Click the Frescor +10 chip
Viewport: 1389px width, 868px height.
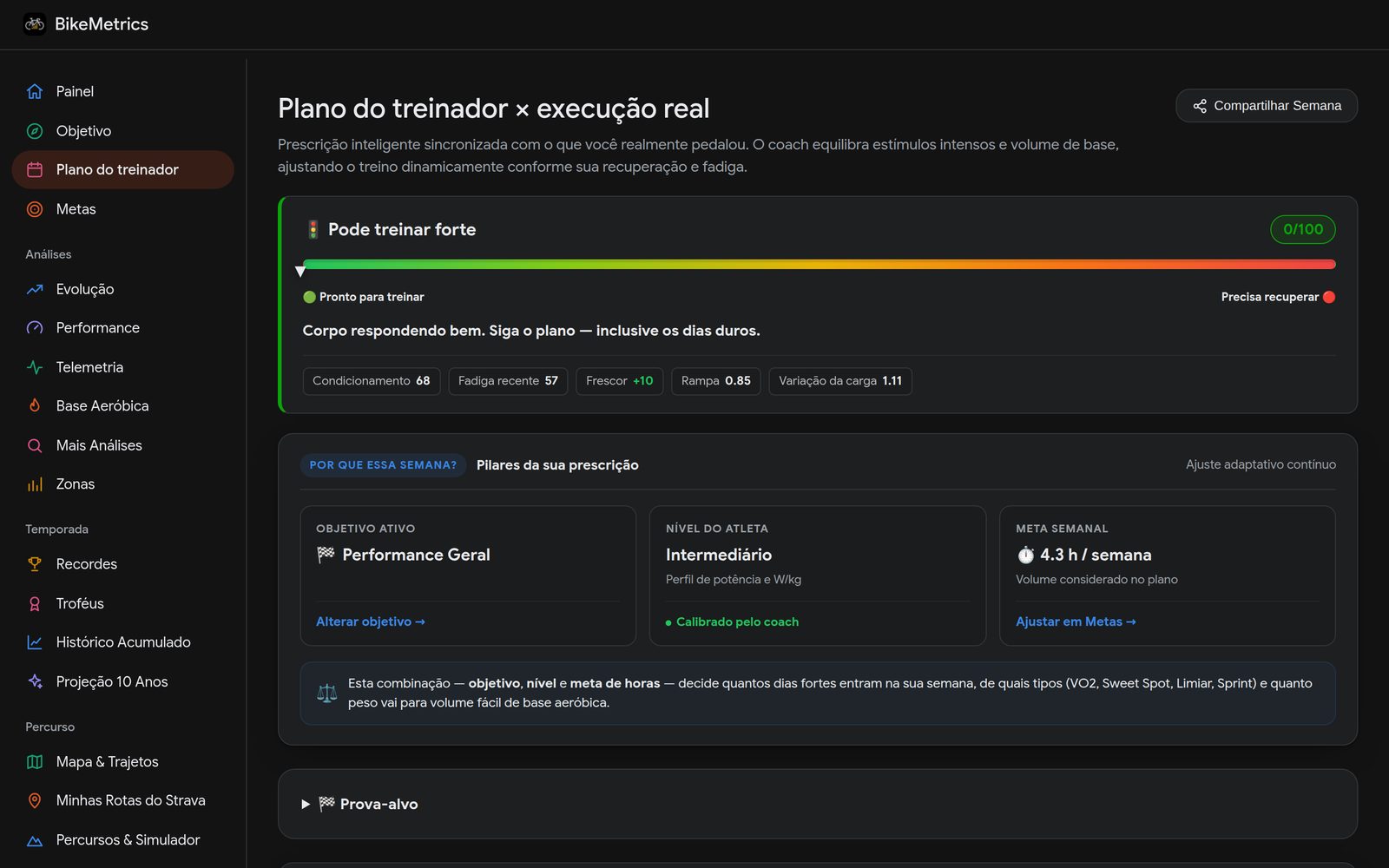tap(620, 381)
